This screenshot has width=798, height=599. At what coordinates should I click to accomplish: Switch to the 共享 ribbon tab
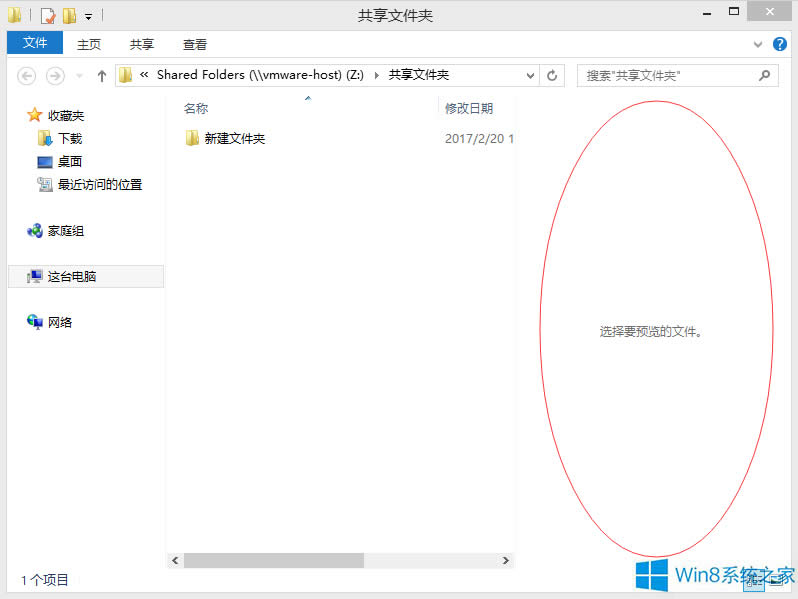click(x=142, y=44)
